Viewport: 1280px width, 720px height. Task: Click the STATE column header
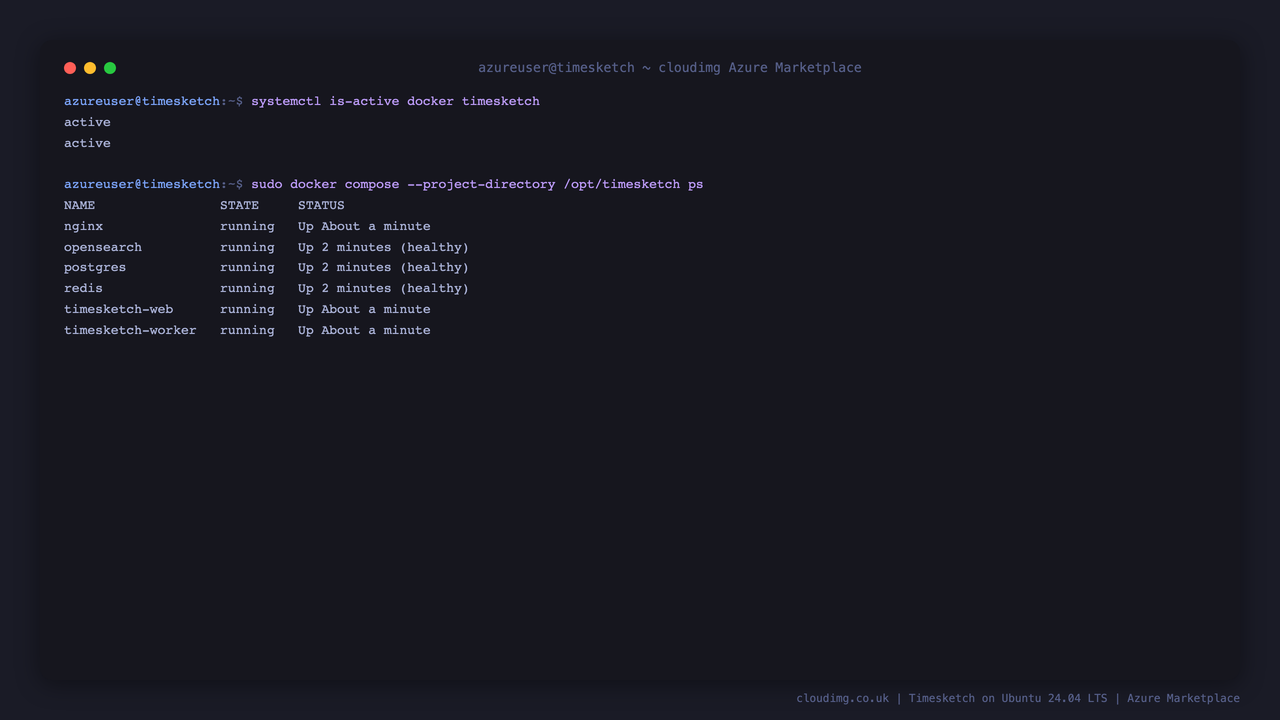pyautogui.click(x=239, y=205)
